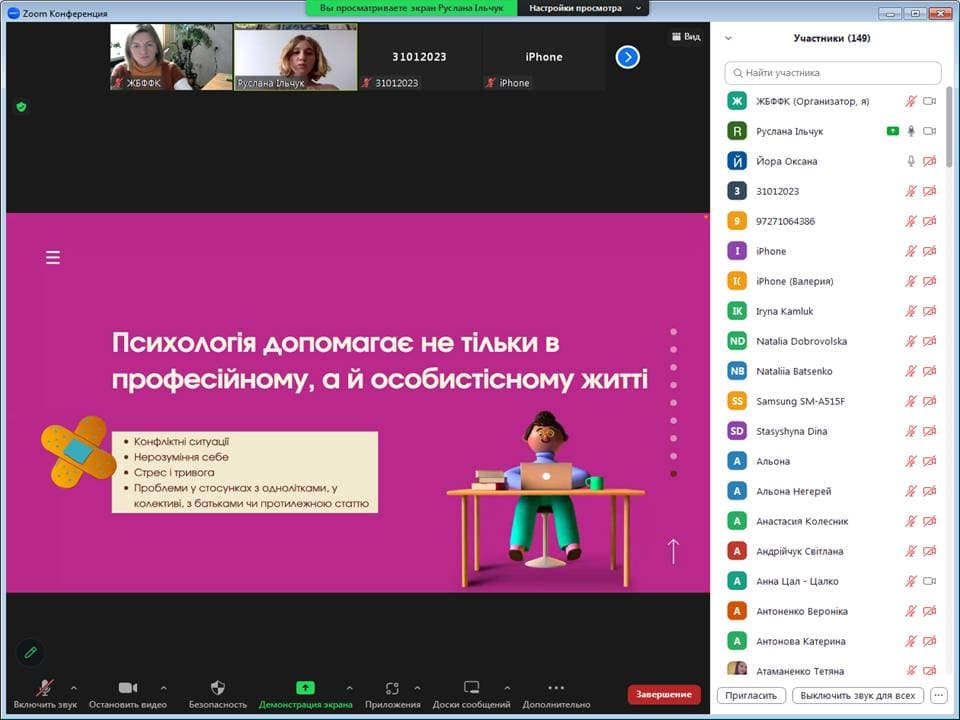
Task: Click the green annotate pencil icon
Action: click(31, 653)
